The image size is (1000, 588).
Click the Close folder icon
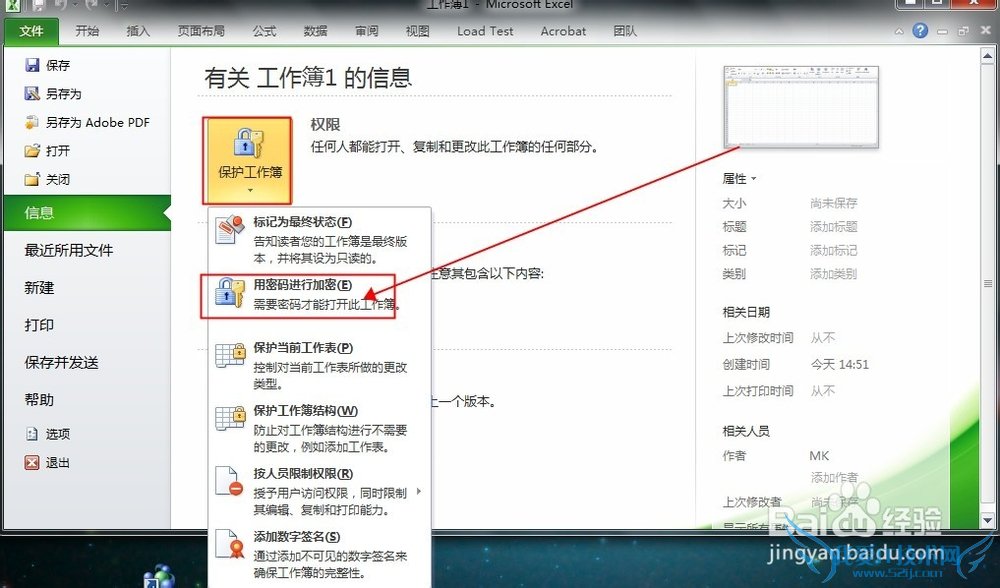32,180
